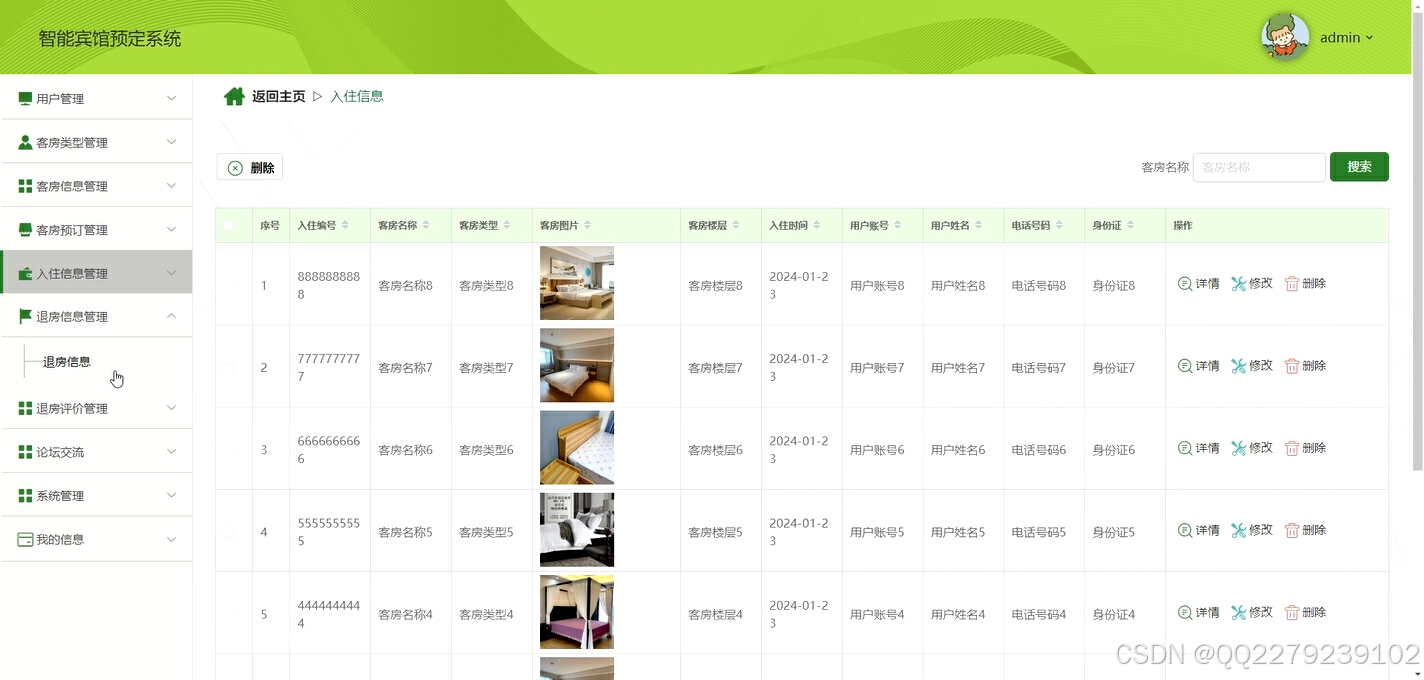This screenshot has height=680, width=1424.
Task: Expand the 系统管理 menu
Action: 62,494
